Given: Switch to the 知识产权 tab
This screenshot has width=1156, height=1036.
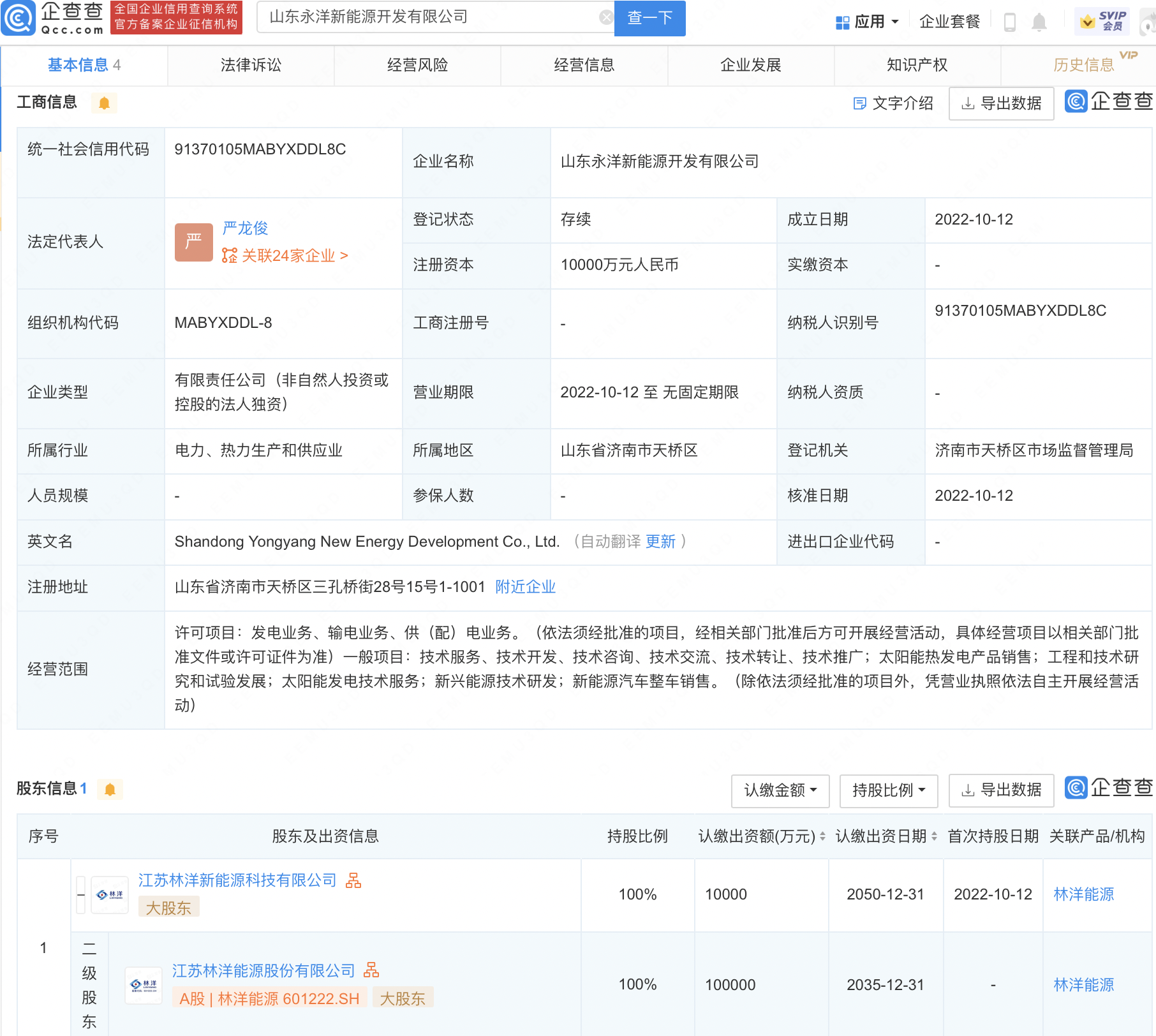Looking at the screenshot, I should pos(917,65).
